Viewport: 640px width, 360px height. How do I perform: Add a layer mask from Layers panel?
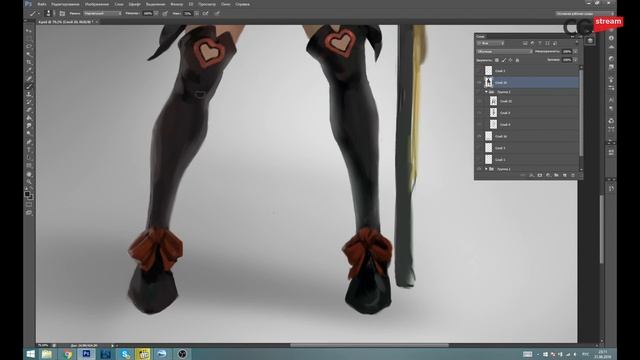[540, 175]
